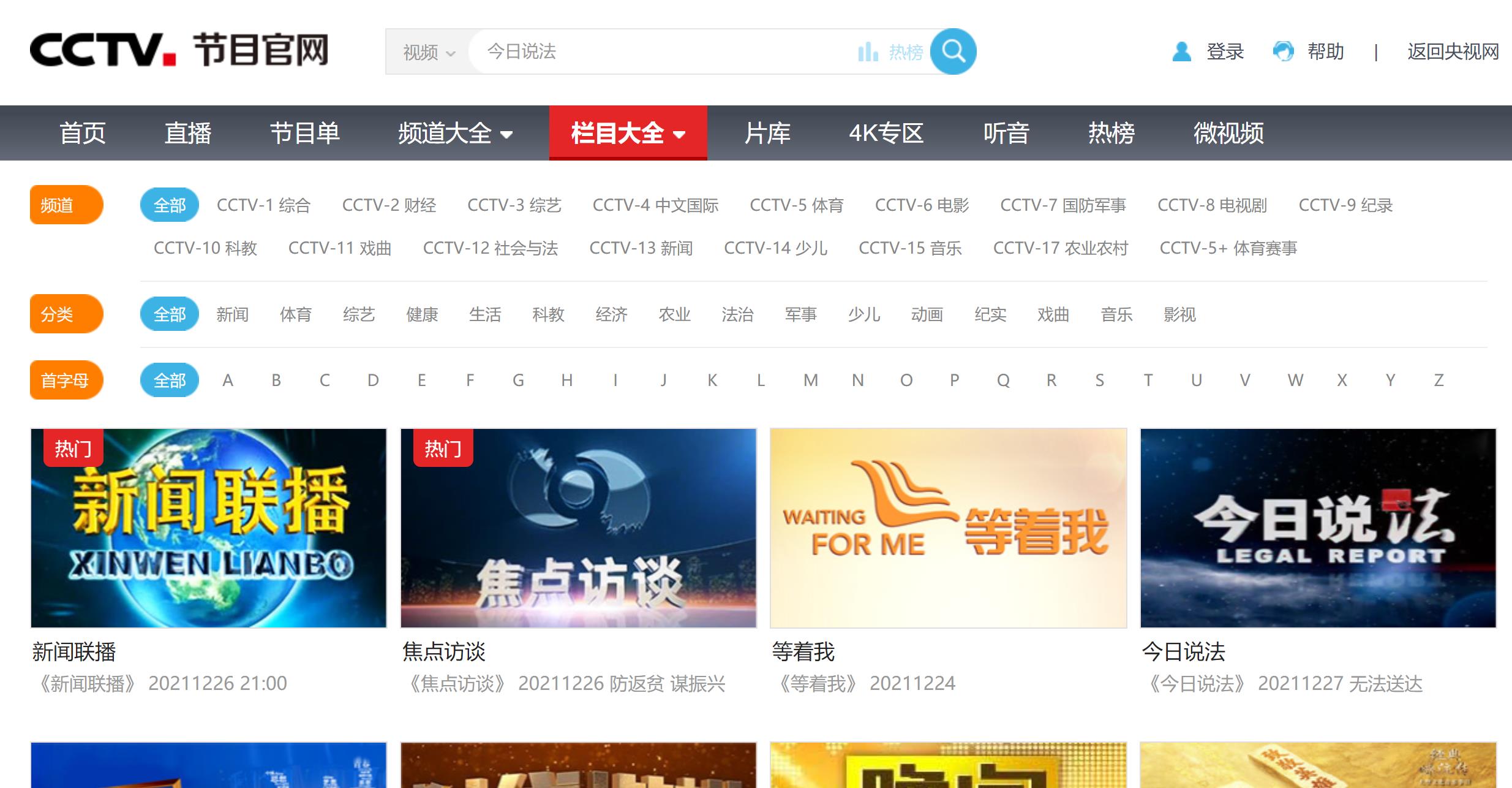The image size is (1512, 788).
Task: Click the CCTV 节目官网 logo
Action: 179,50
